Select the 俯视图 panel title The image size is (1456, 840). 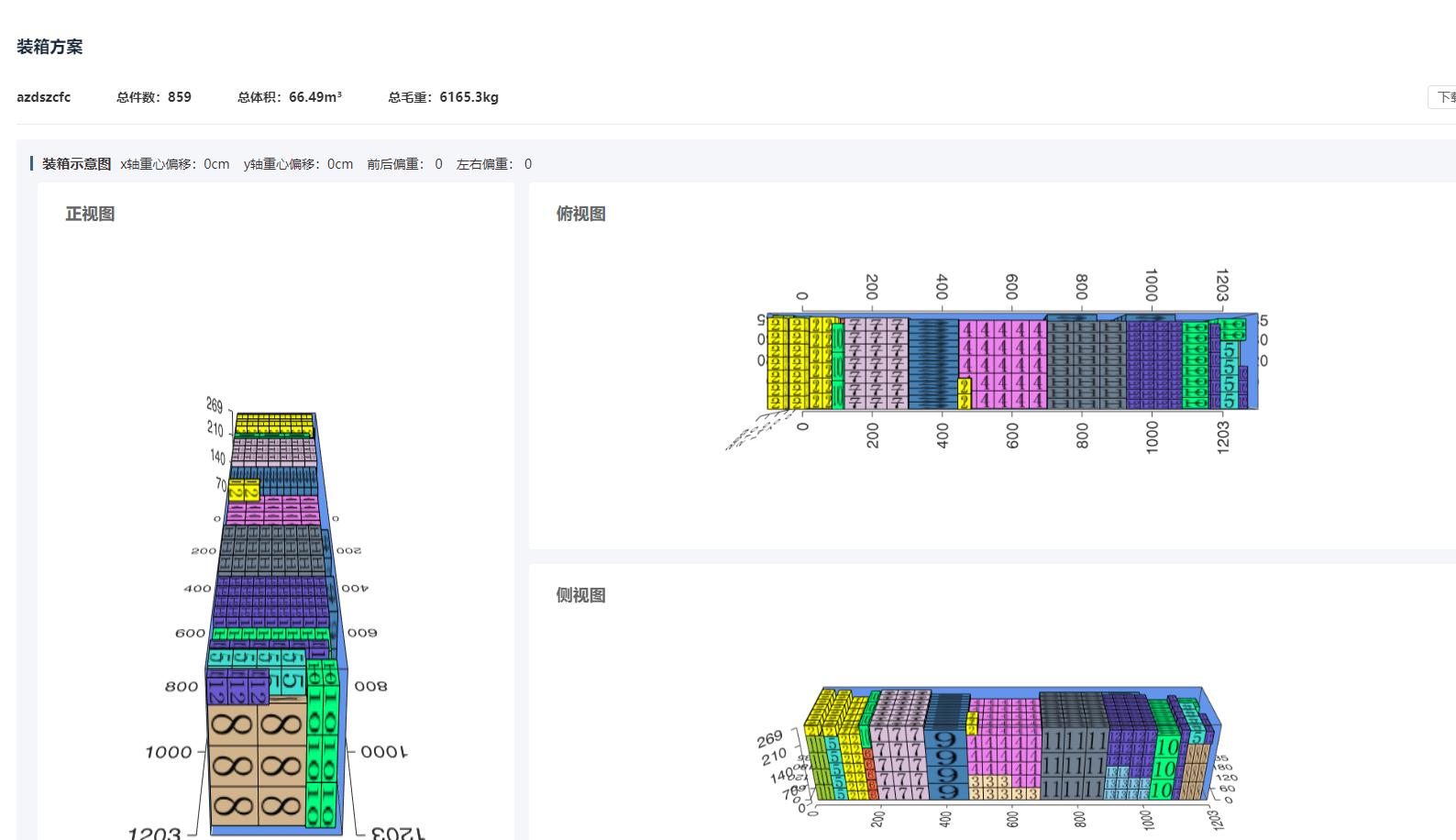[x=580, y=214]
